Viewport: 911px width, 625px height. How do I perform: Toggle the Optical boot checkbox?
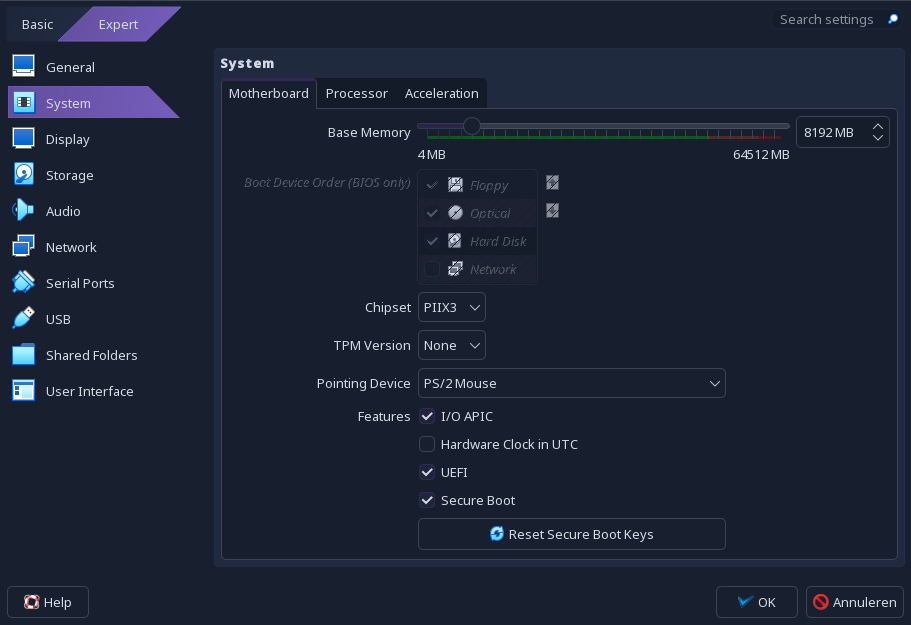pyautogui.click(x=432, y=213)
